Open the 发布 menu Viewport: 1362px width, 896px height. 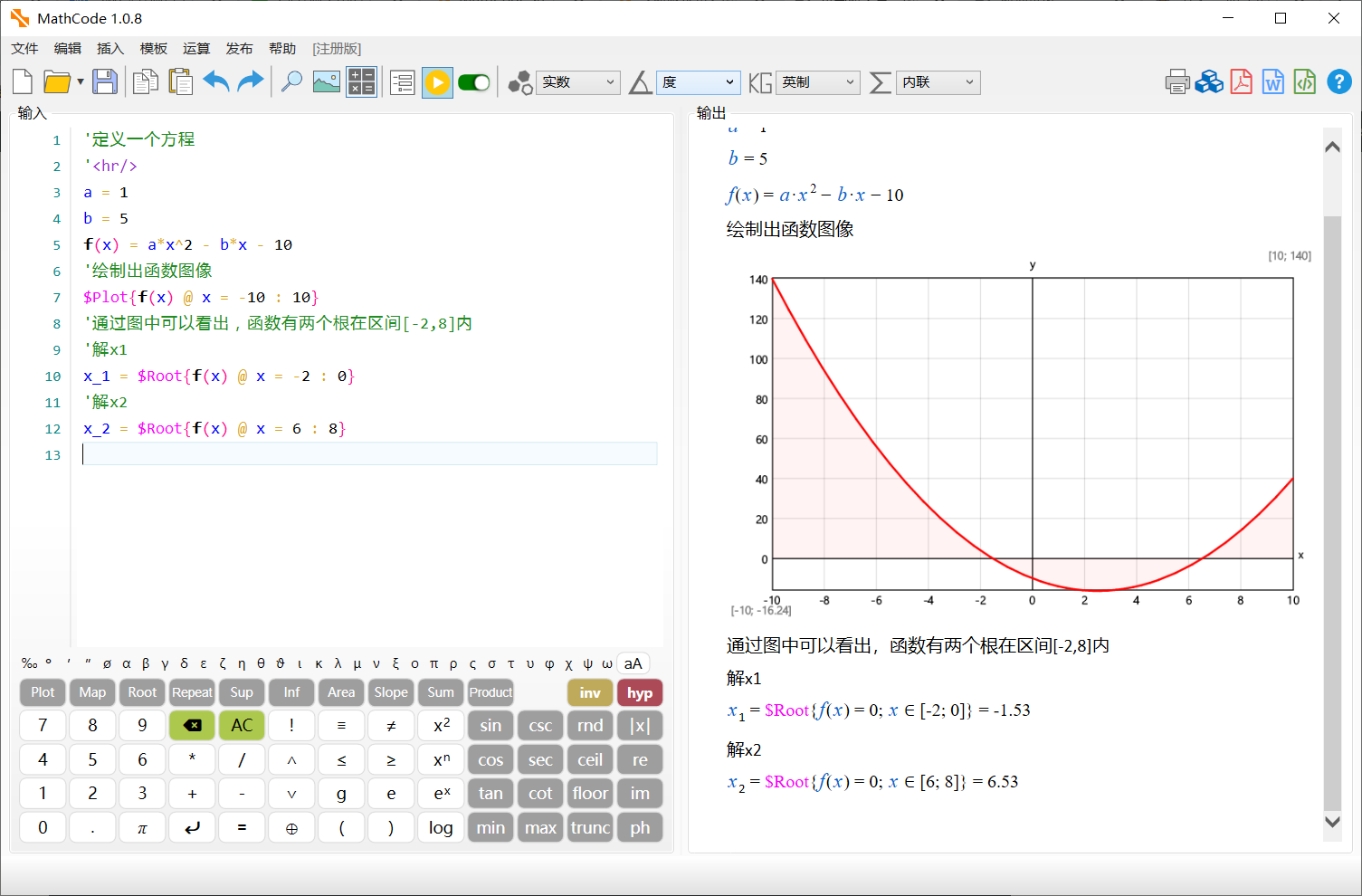tap(240, 48)
